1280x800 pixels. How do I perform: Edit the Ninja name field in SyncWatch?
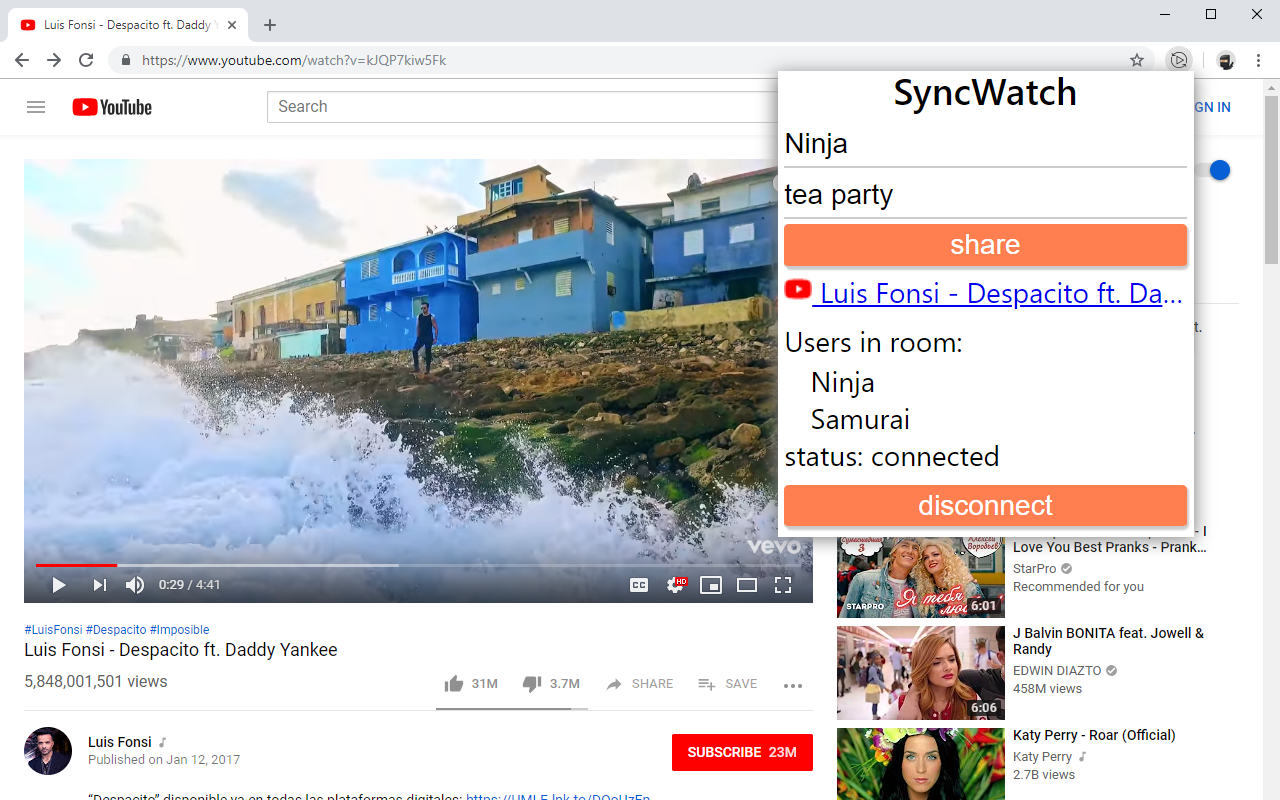pyautogui.click(x=985, y=144)
